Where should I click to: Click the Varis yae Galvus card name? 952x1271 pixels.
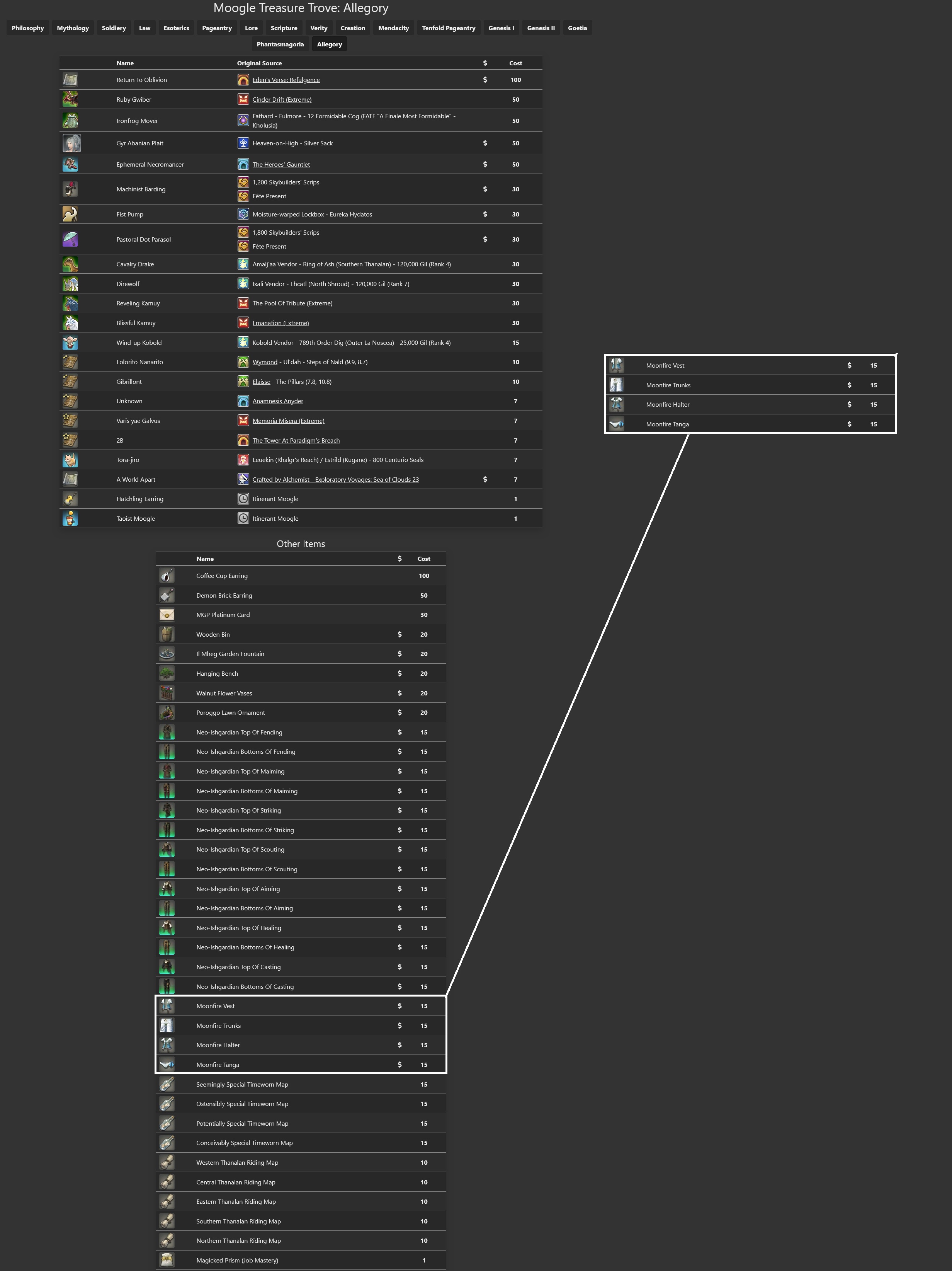[x=138, y=421]
